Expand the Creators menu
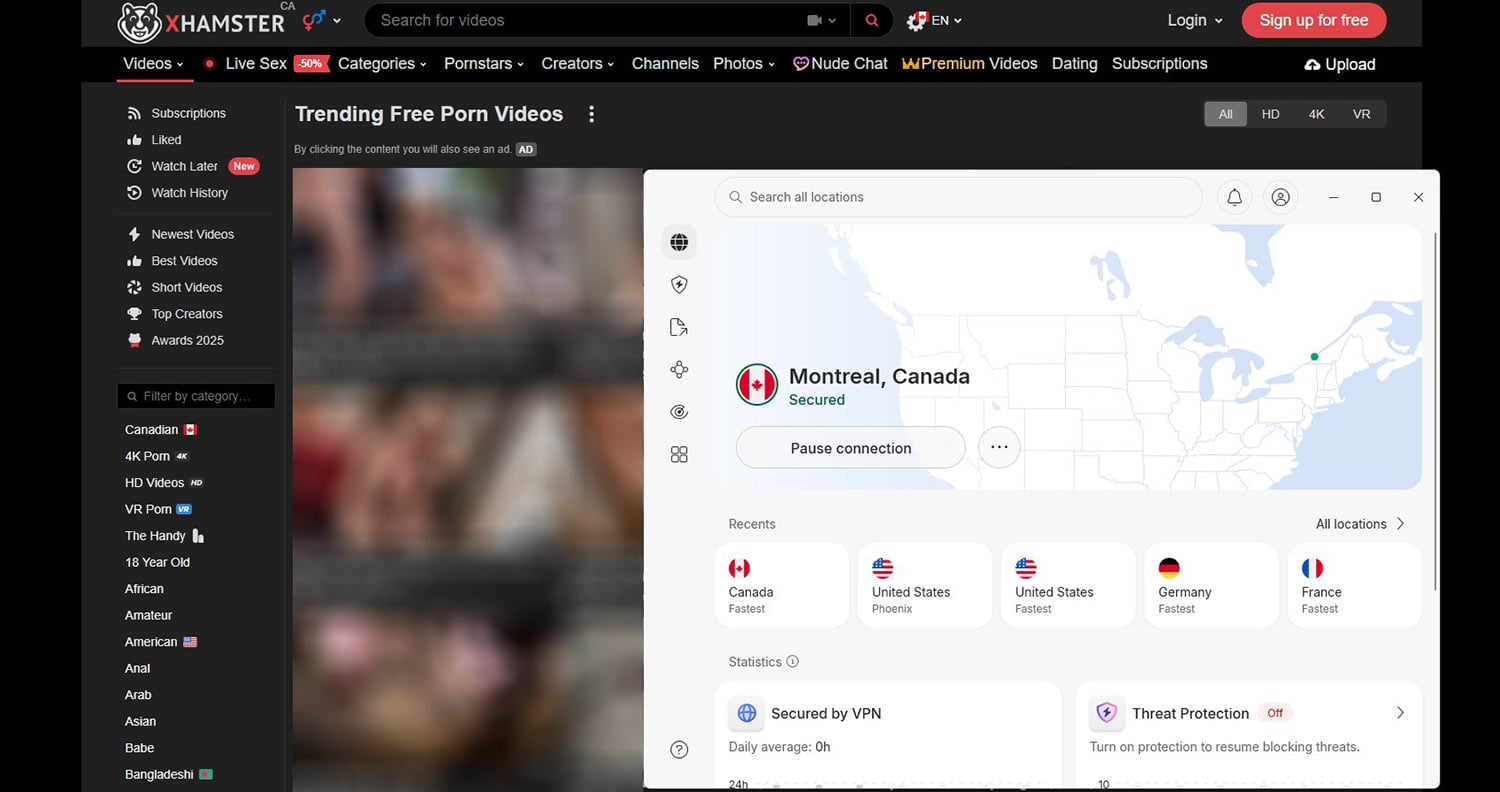This screenshot has width=1500, height=792. point(578,63)
